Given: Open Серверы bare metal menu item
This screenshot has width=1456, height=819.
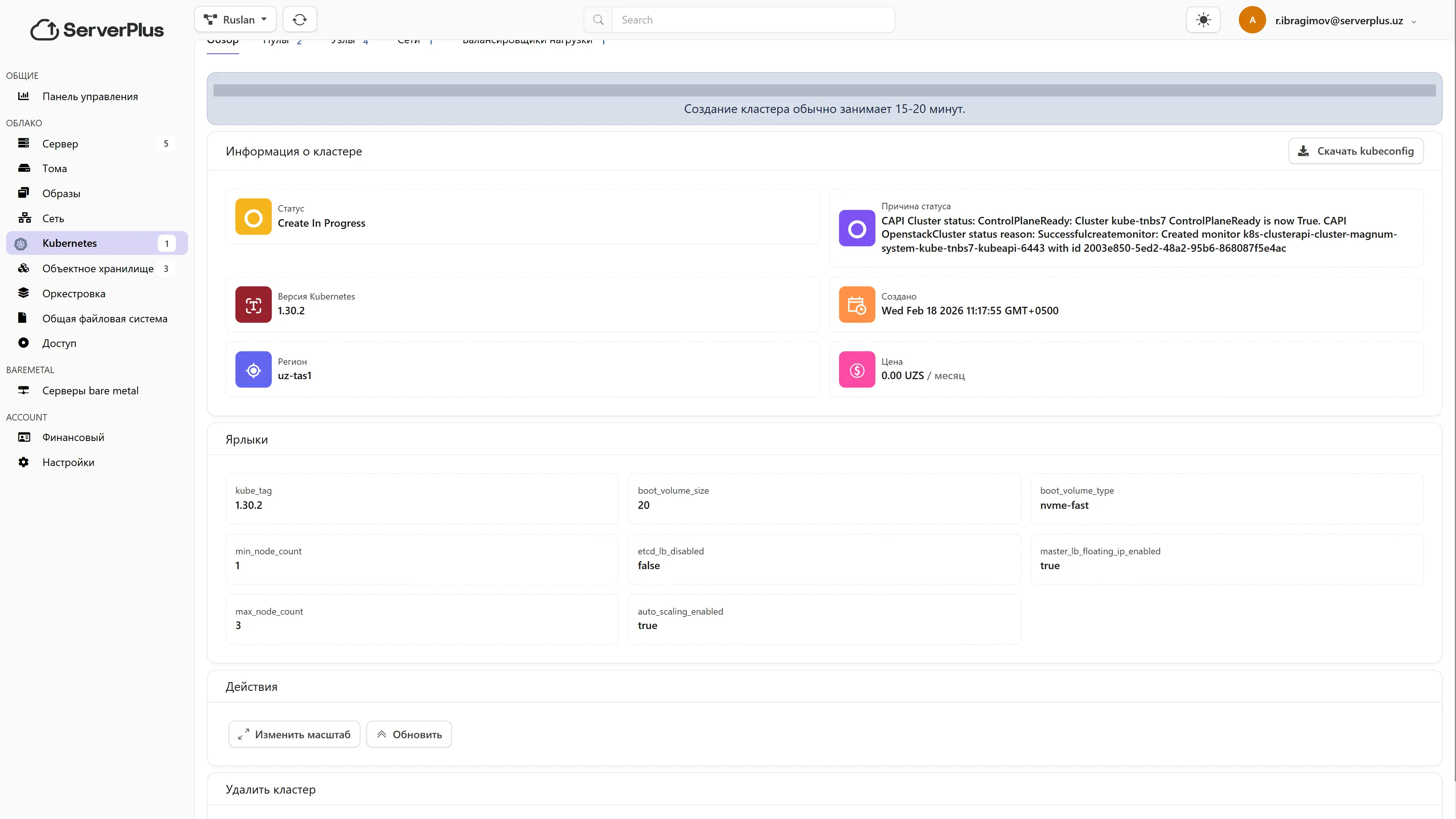Looking at the screenshot, I should tap(90, 391).
